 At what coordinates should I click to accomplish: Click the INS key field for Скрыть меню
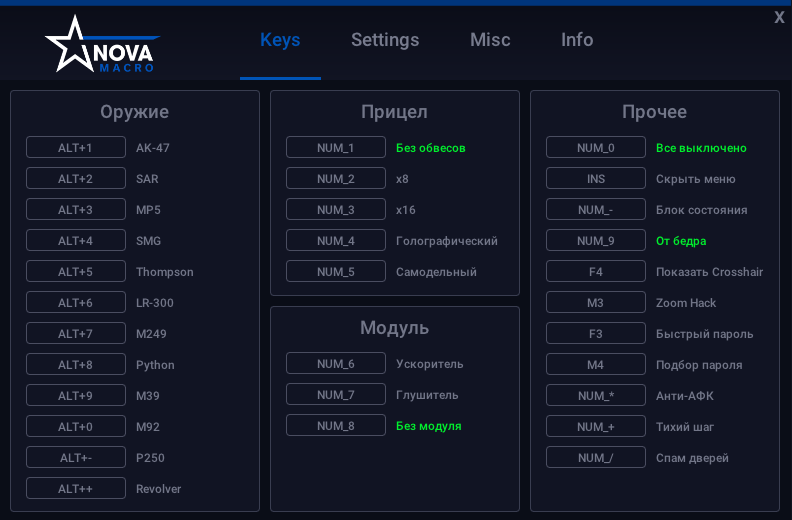(x=595, y=179)
